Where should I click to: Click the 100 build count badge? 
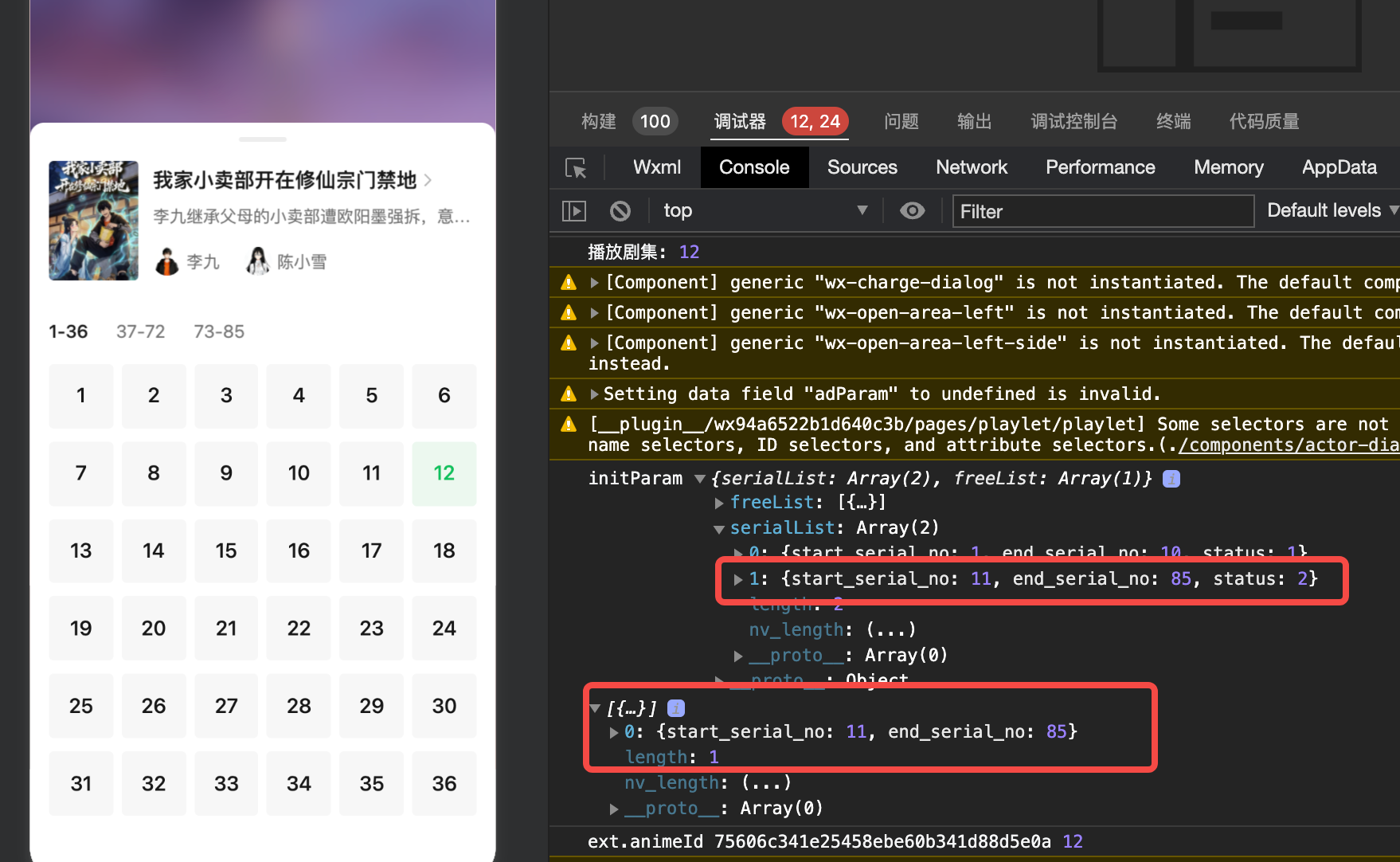[x=655, y=121]
